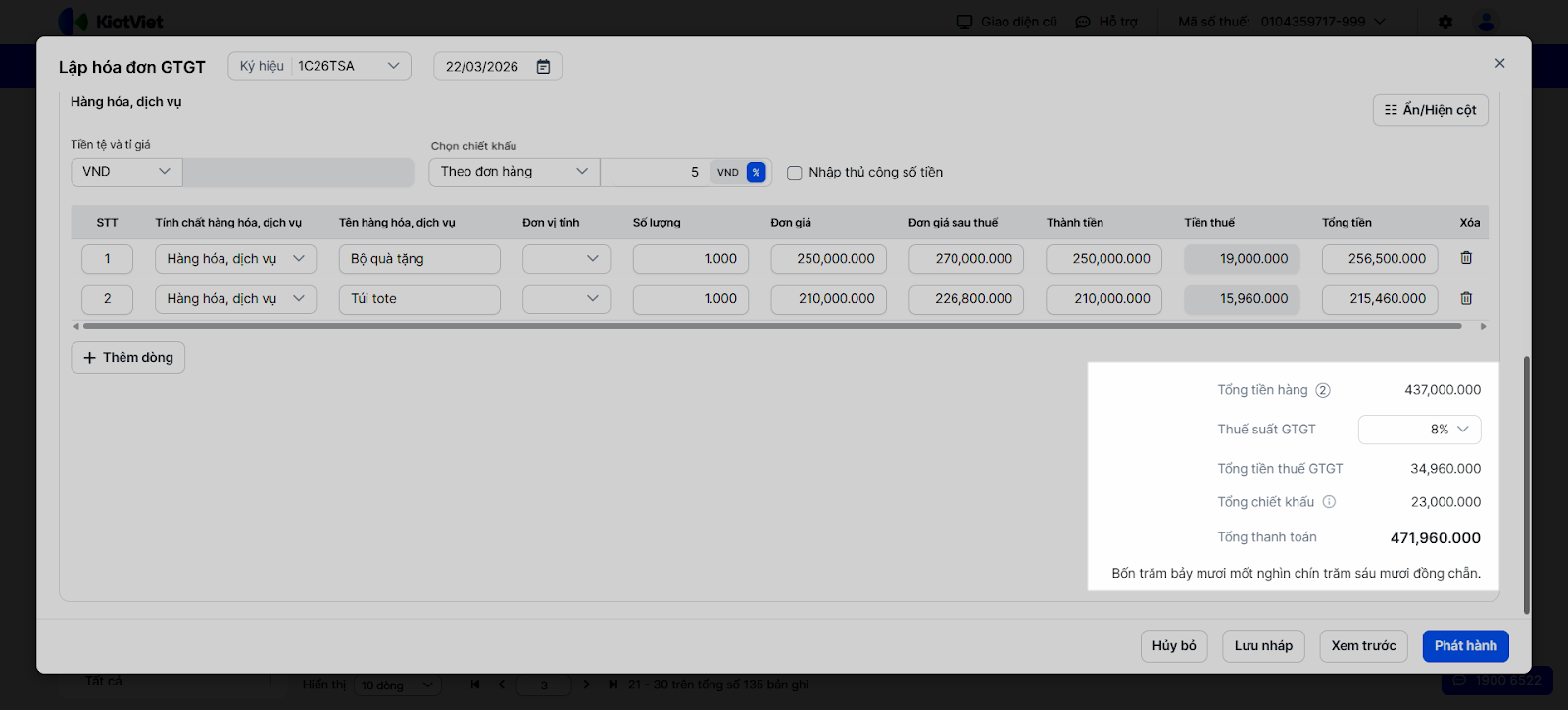1568x710 pixels.
Task: Click the Tổng tiền hàng value 437,000.000
Action: coord(1443,390)
